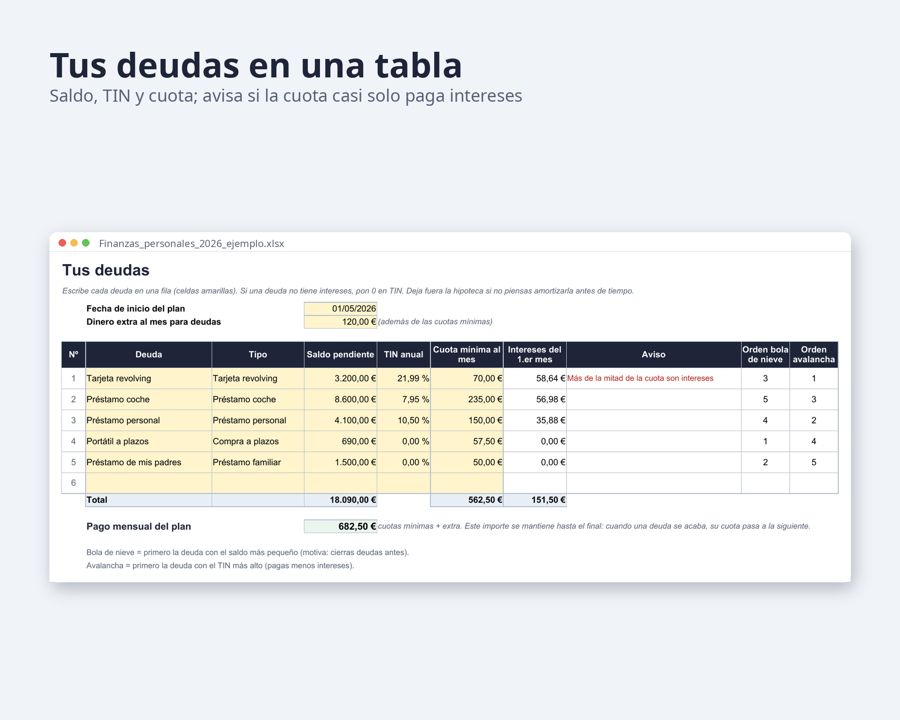
Task: Click the 'TIN anual' column header
Action: click(x=404, y=354)
